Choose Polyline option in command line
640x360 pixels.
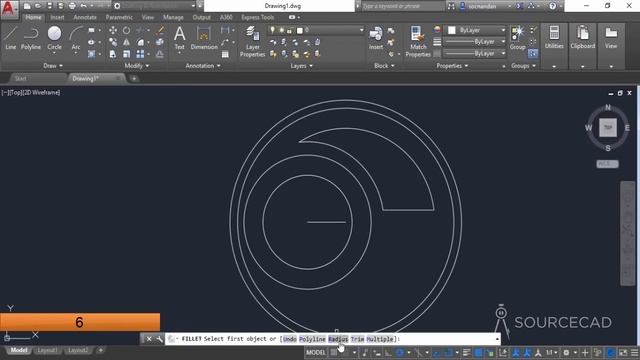point(312,339)
